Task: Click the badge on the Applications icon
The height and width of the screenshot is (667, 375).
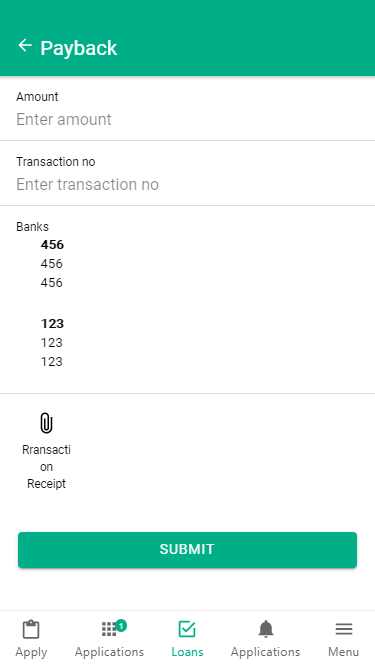Action: (x=121, y=625)
